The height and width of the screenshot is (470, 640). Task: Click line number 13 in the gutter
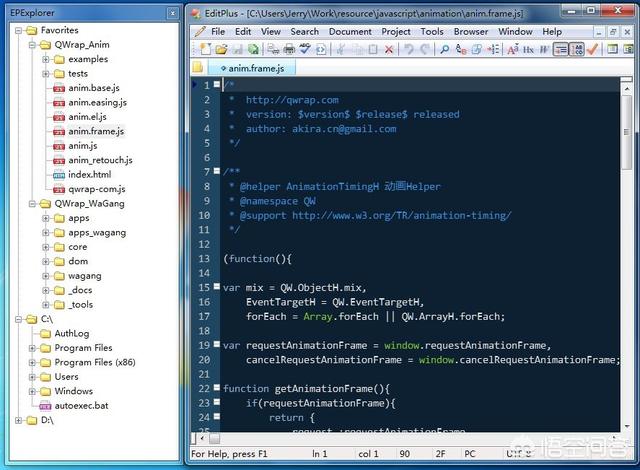[204, 259]
